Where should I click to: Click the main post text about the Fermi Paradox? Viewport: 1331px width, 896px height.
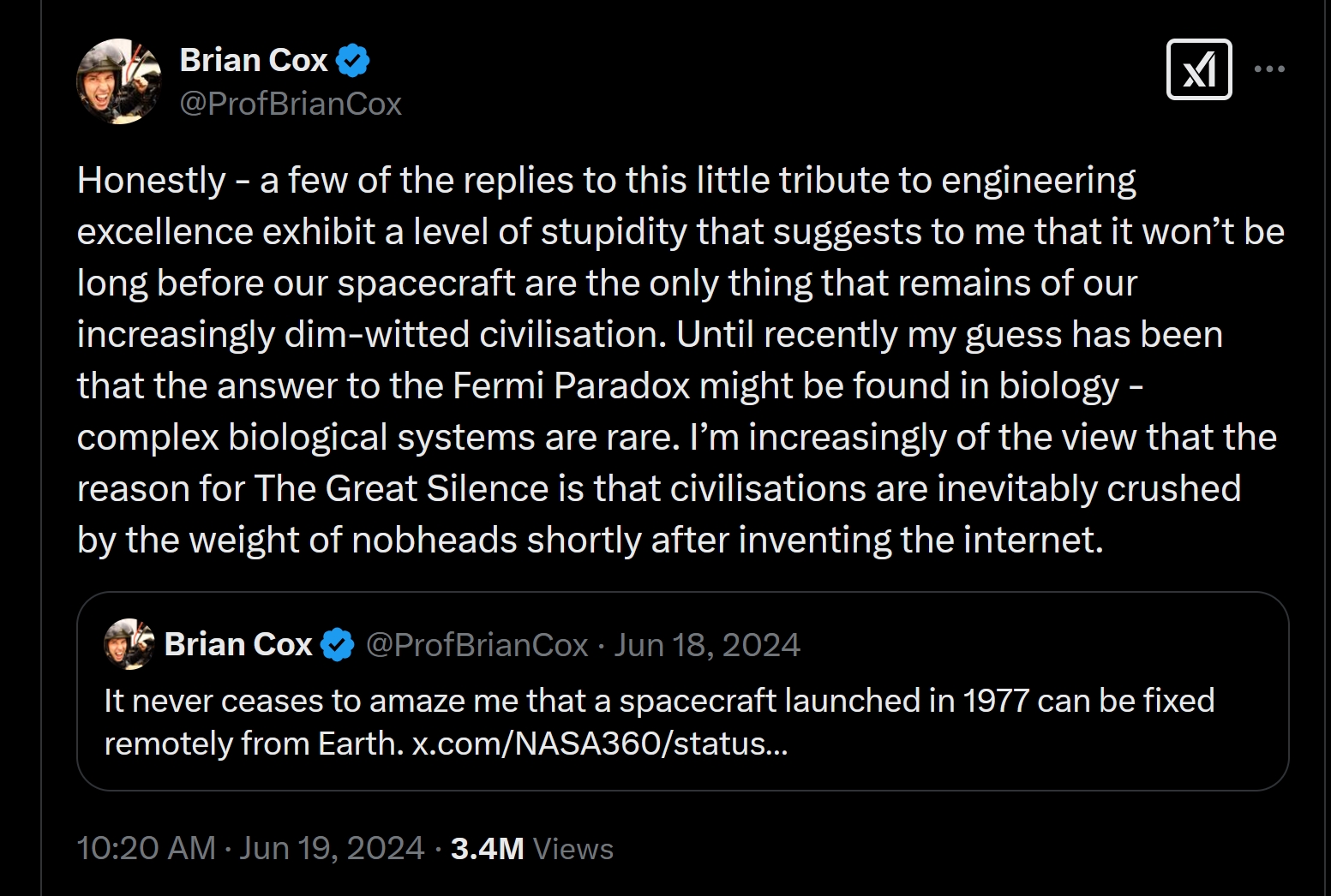click(597, 385)
